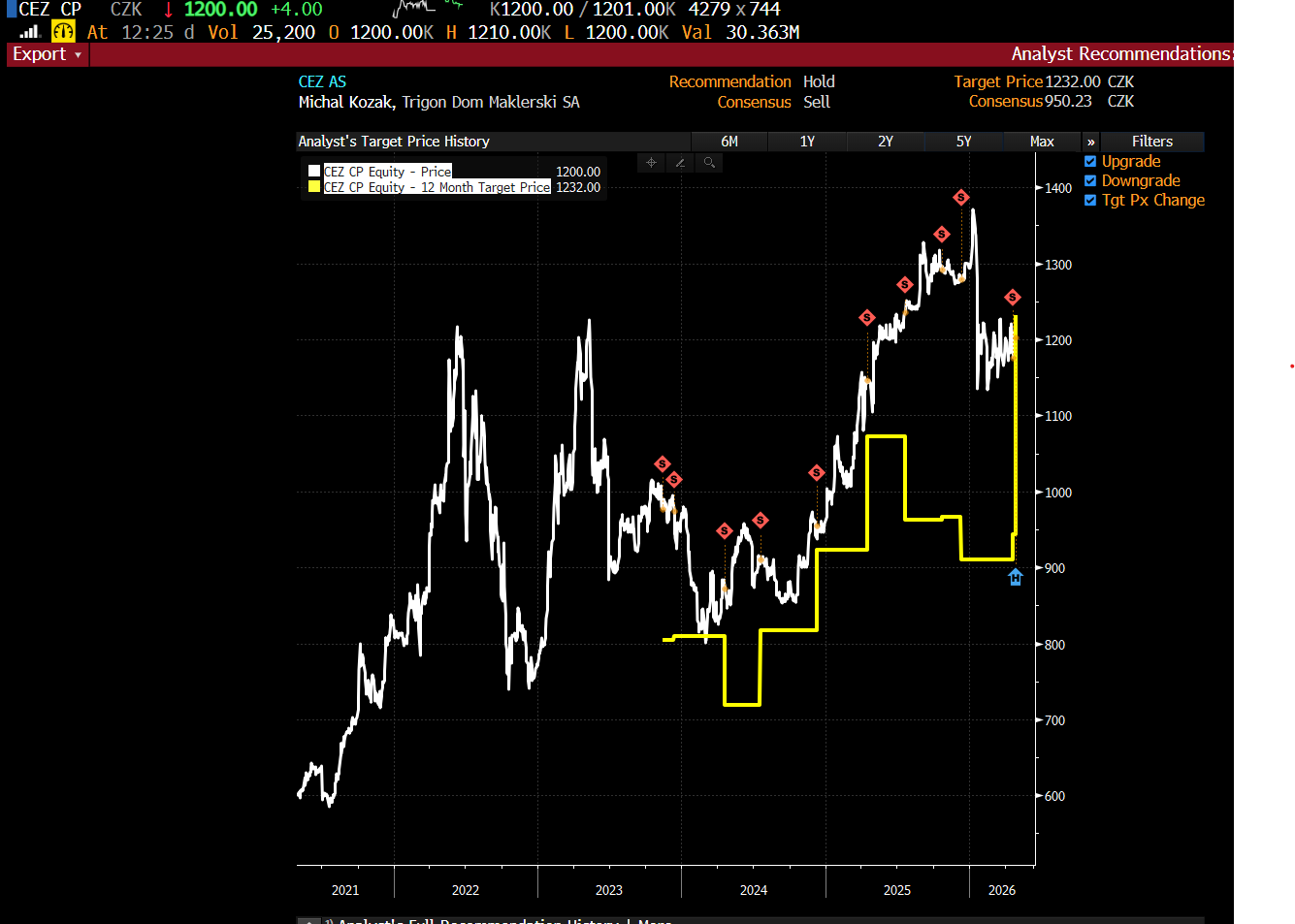
Task: Show the Max range tab
Action: click(x=1042, y=142)
